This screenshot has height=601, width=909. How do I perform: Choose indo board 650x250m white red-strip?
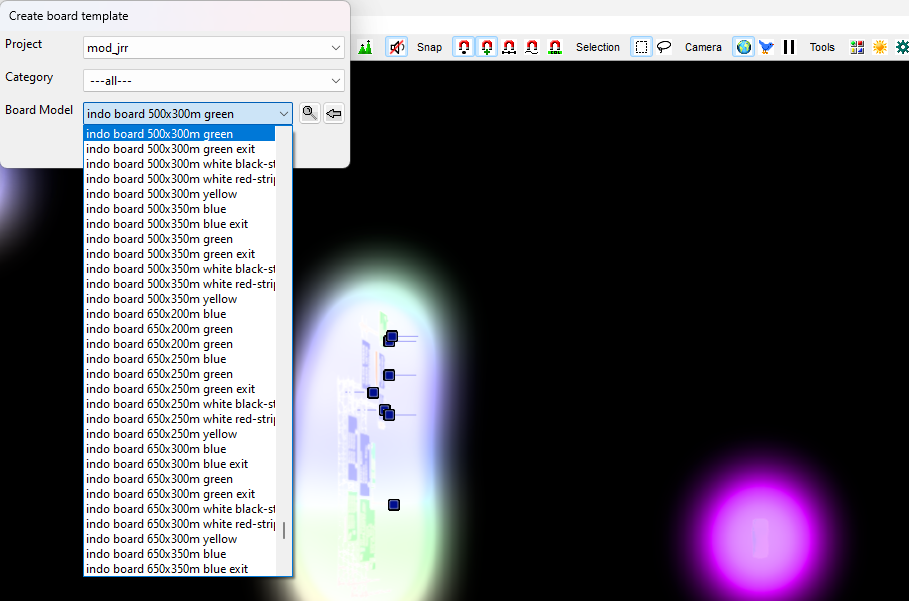pyautogui.click(x=180, y=419)
